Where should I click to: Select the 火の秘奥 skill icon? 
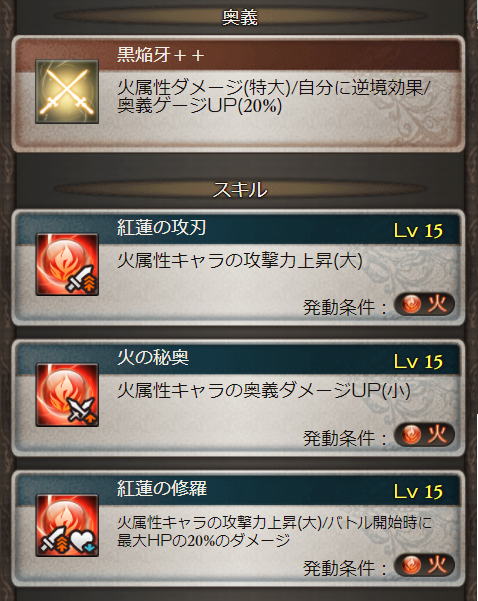click(x=67, y=395)
